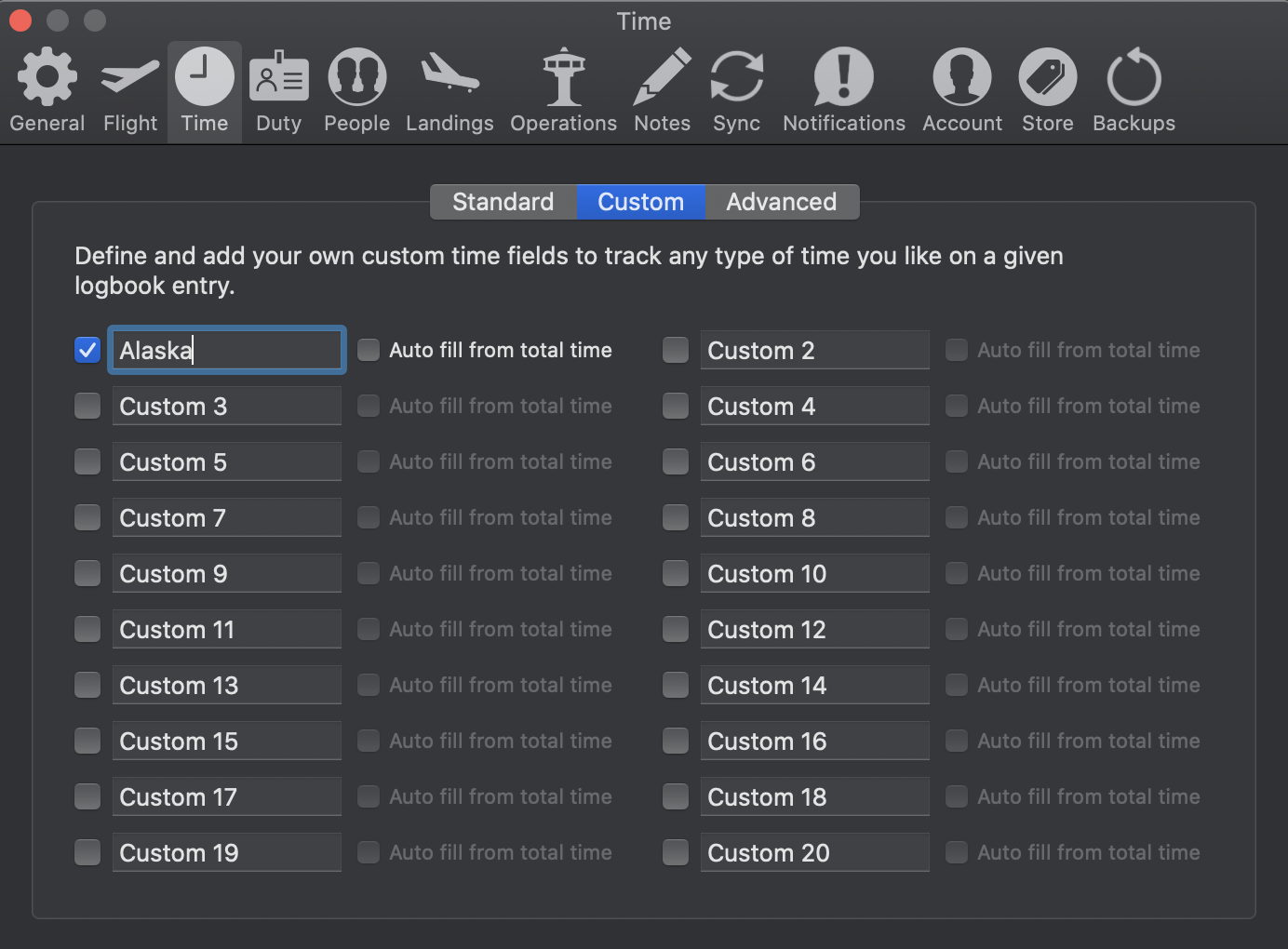
Task: Open Landings airplane icon
Action: coord(449,74)
